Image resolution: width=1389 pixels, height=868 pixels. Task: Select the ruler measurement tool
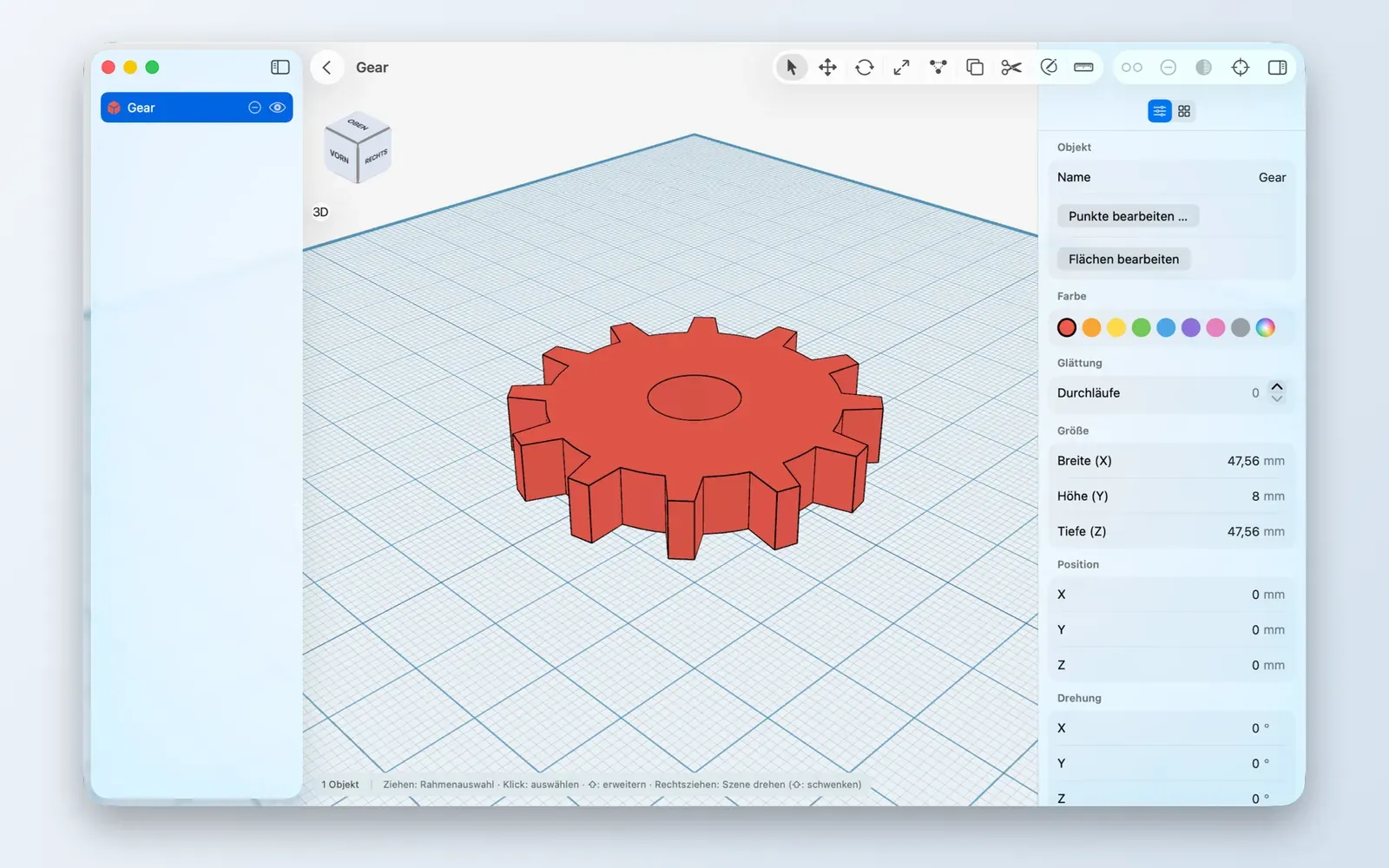[1083, 67]
